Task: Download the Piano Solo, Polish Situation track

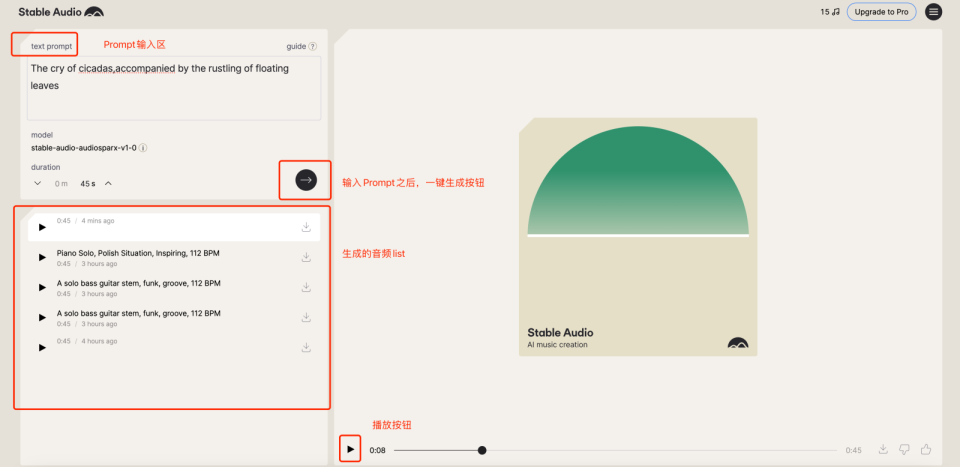Action: coord(306,257)
